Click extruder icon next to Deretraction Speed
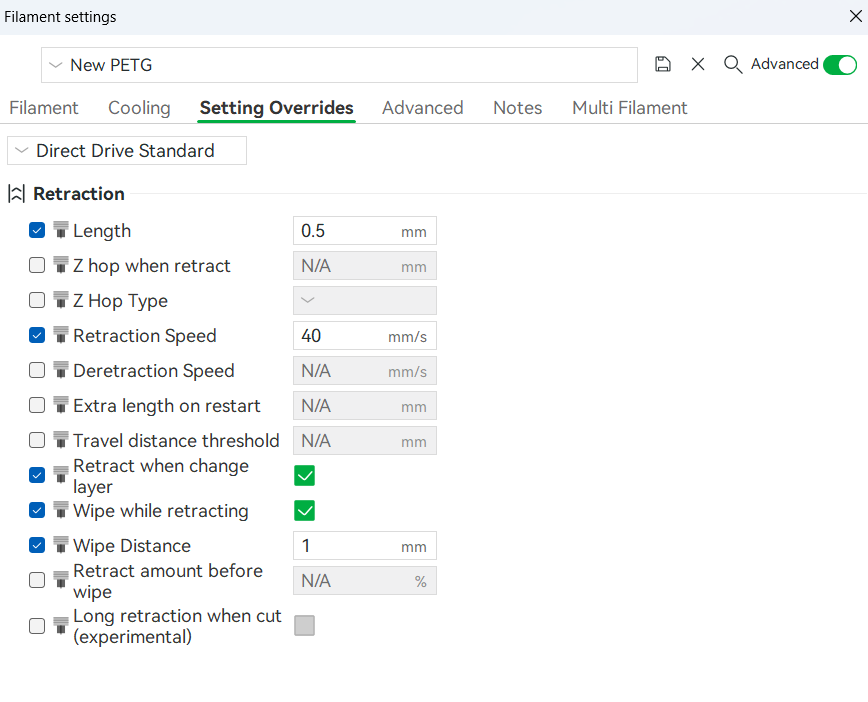 point(61,370)
